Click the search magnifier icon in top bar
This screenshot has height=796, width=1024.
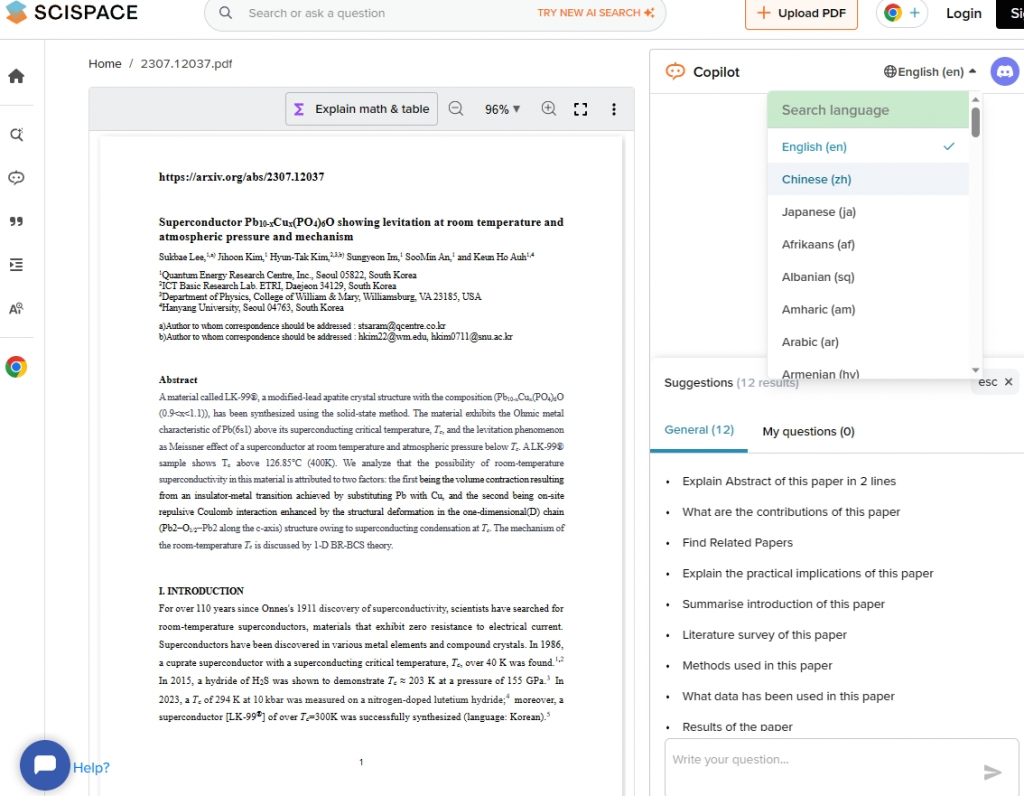tap(225, 13)
